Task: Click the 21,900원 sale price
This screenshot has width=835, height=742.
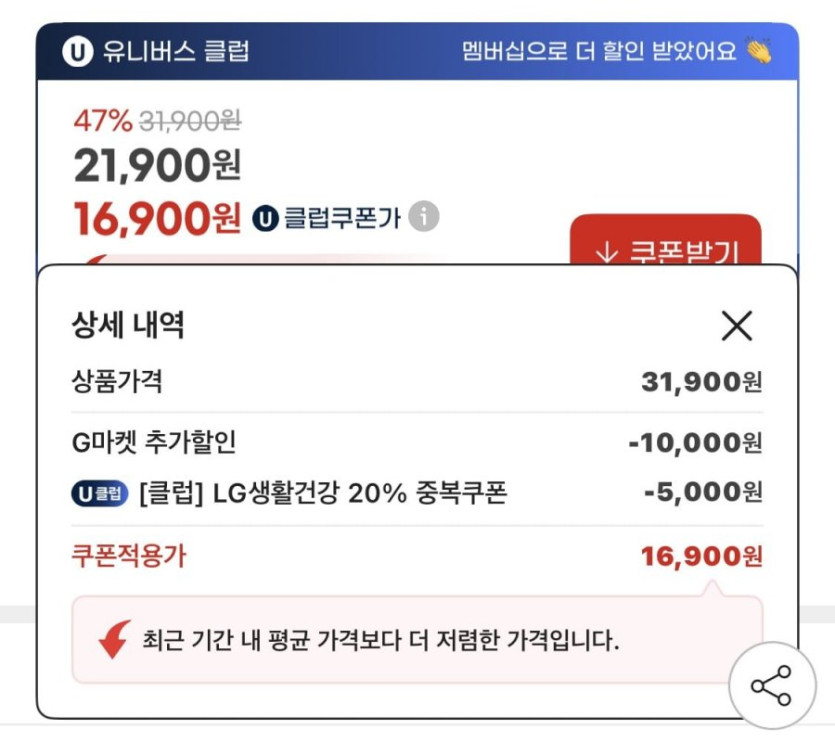Action: pyautogui.click(x=157, y=164)
